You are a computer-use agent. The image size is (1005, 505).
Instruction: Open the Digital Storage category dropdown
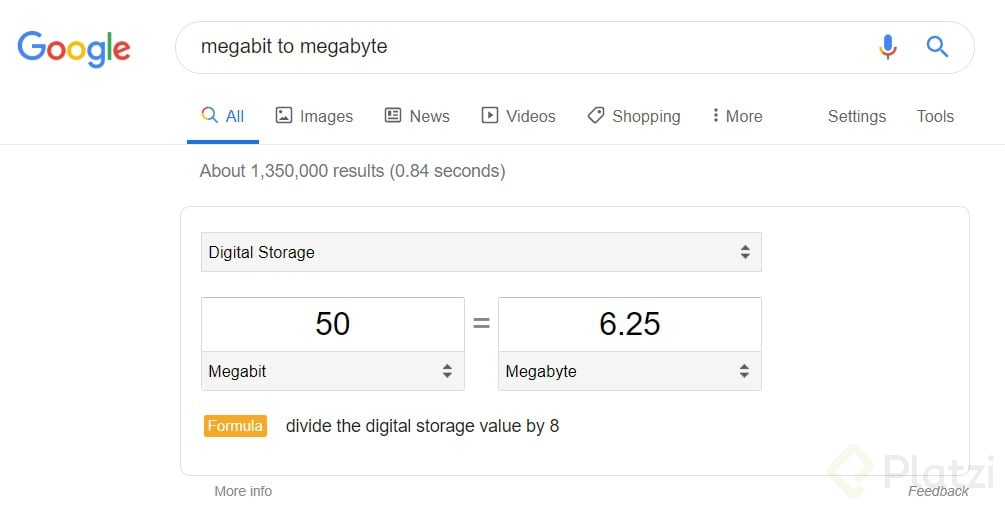click(x=481, y=252)
